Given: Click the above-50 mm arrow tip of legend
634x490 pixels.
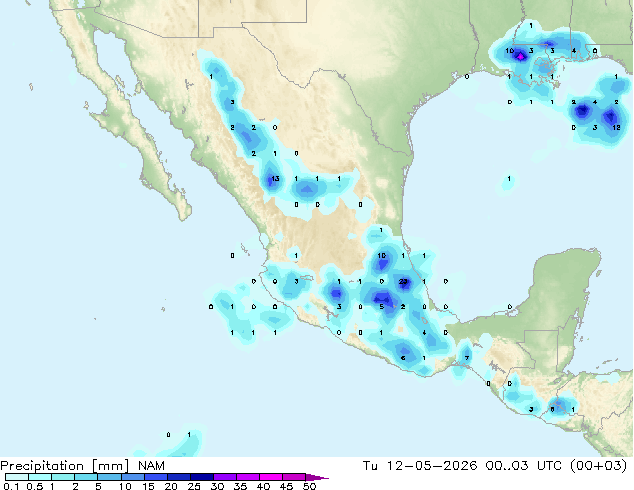Looking at the screenshot, I should (x=317, y=477).
